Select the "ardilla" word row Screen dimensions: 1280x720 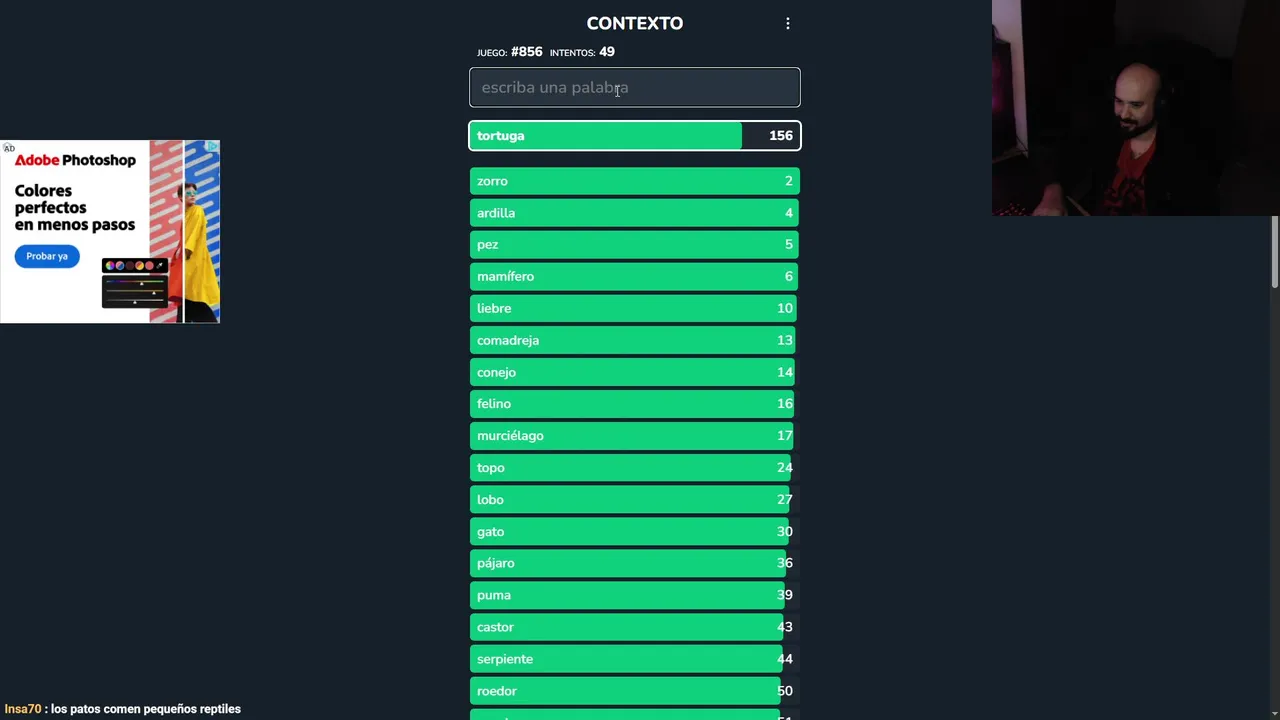634,213
